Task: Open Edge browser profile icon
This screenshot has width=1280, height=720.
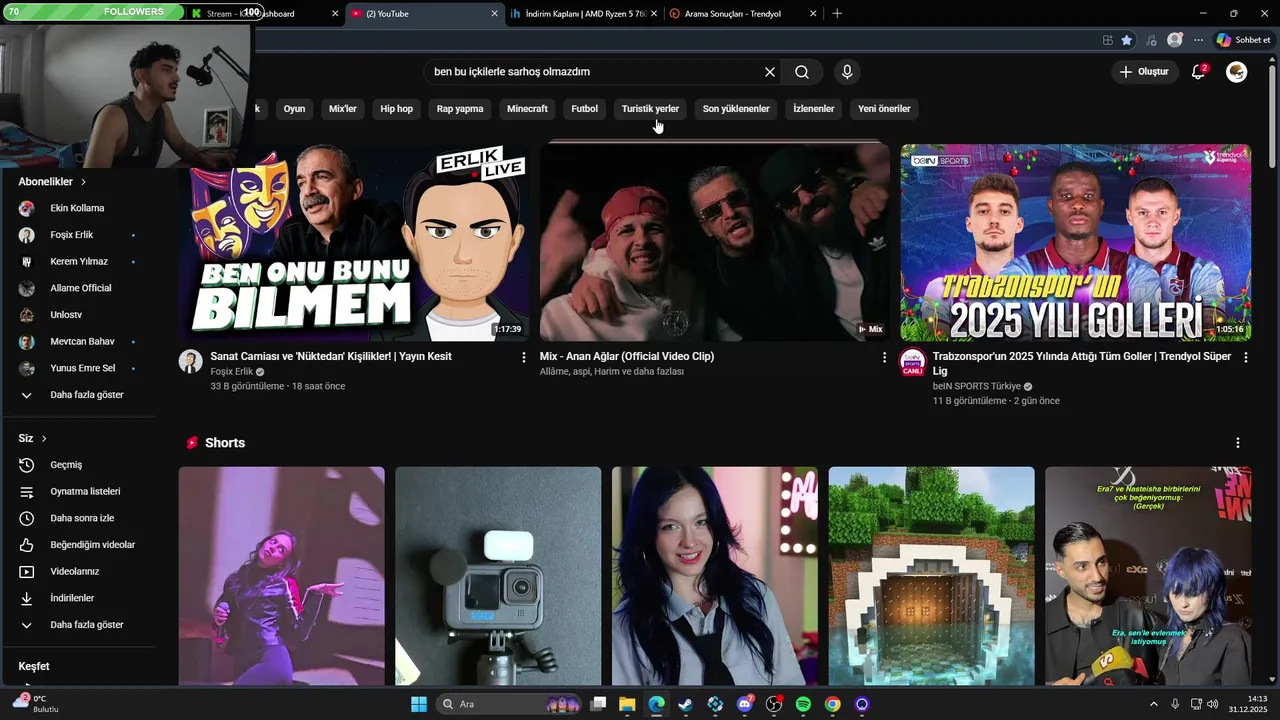Action: pos(1175,40)
